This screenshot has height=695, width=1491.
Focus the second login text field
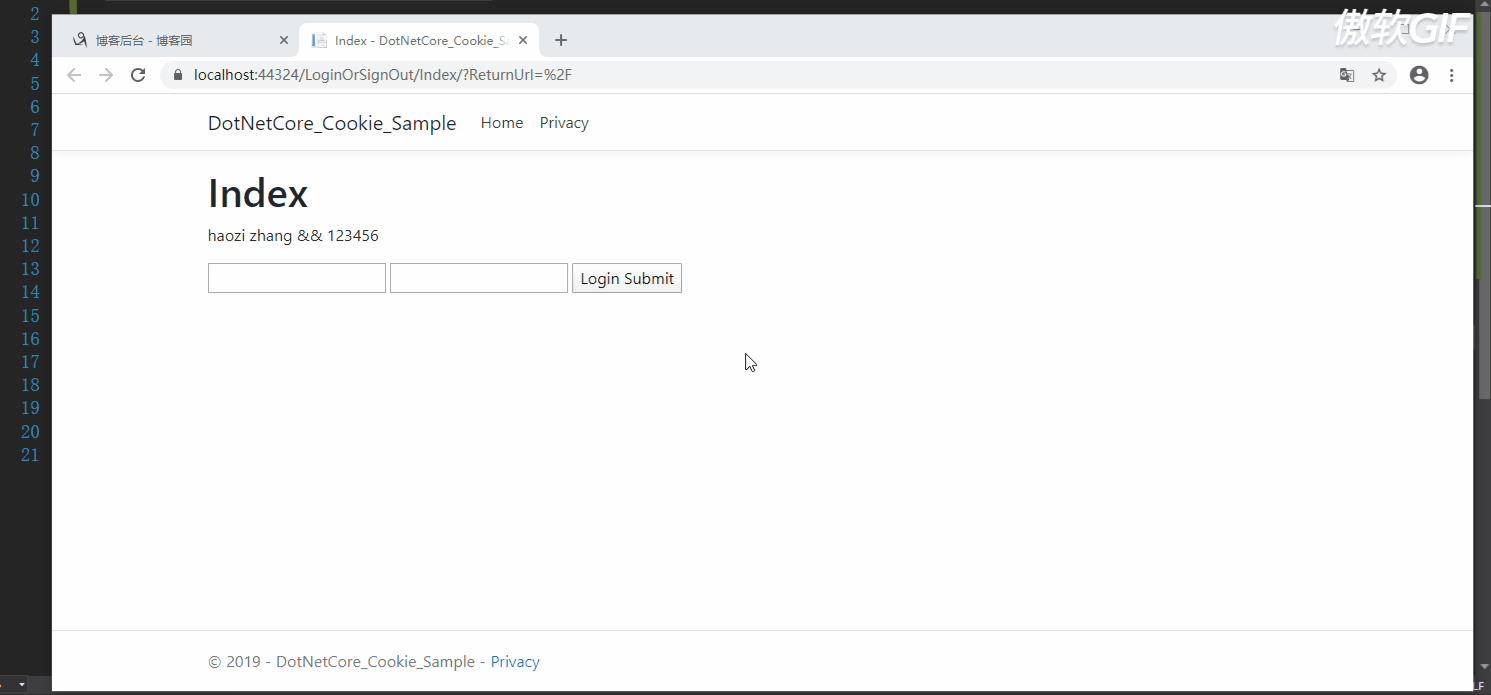point(479,278)
